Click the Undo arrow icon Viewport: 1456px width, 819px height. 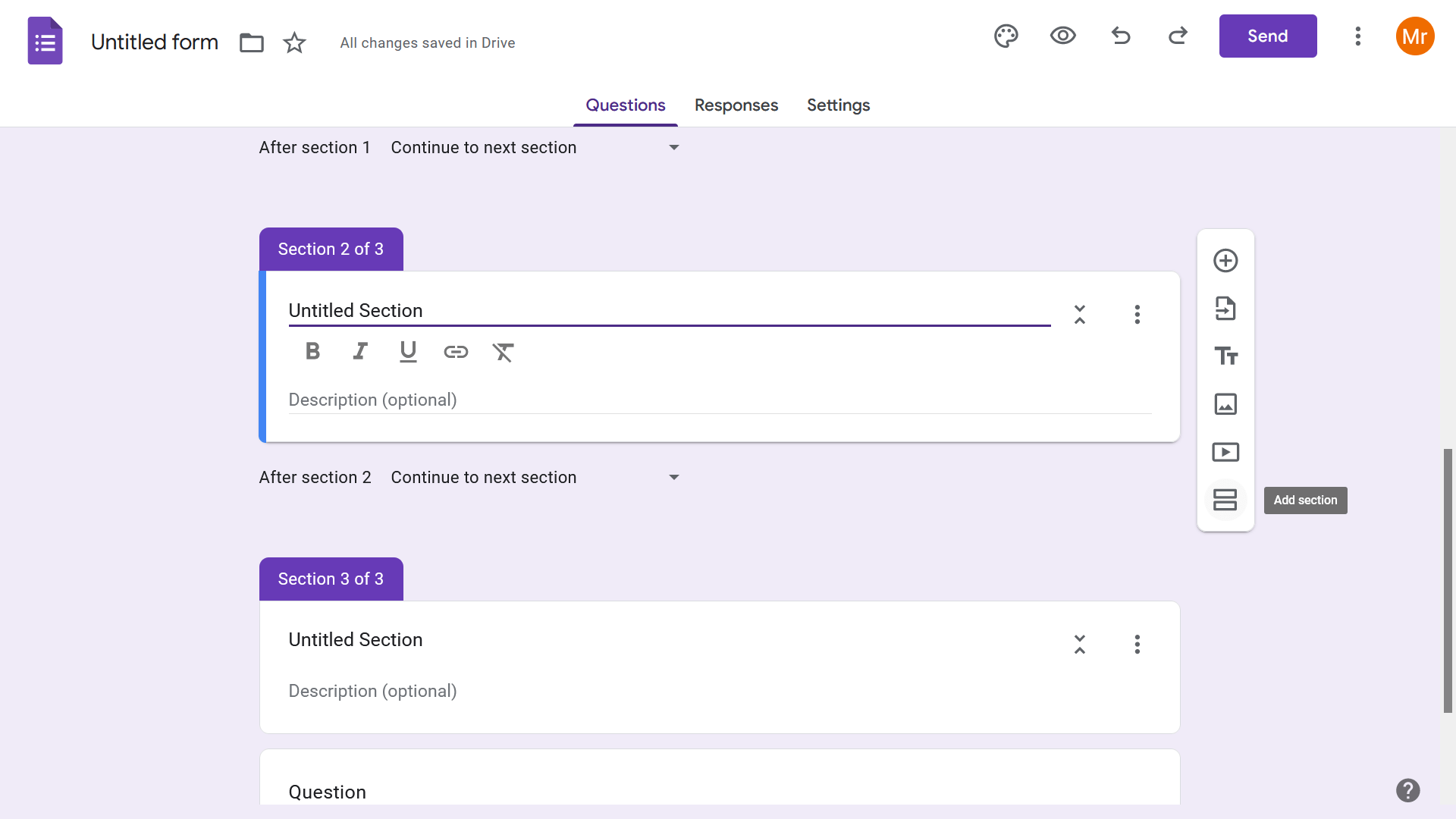point(1120,36)
